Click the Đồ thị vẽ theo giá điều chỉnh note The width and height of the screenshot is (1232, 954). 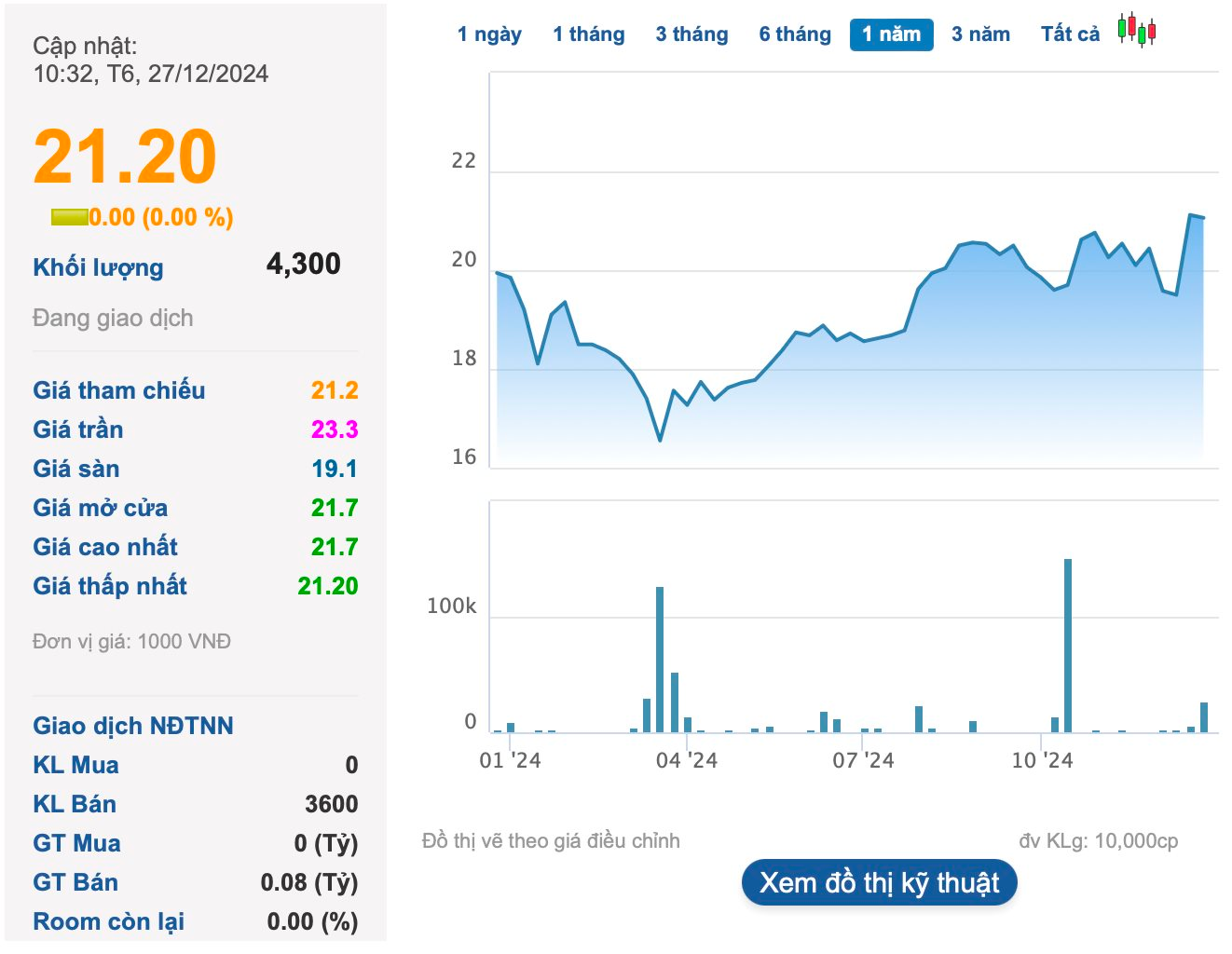(551, 840)
